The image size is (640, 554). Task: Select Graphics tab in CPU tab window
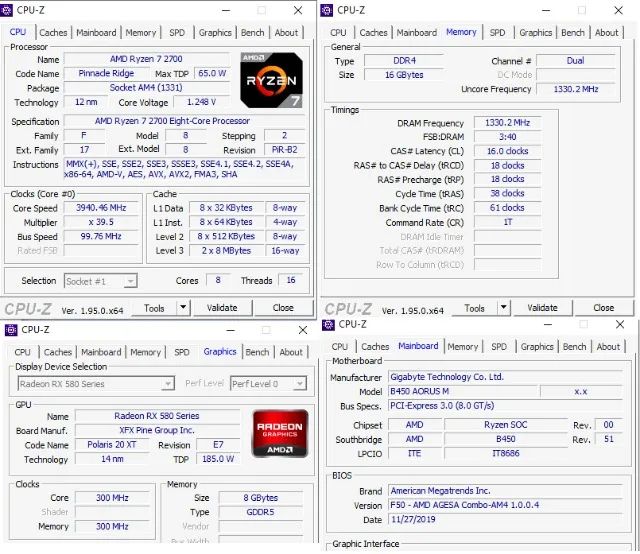pos(215,33)
